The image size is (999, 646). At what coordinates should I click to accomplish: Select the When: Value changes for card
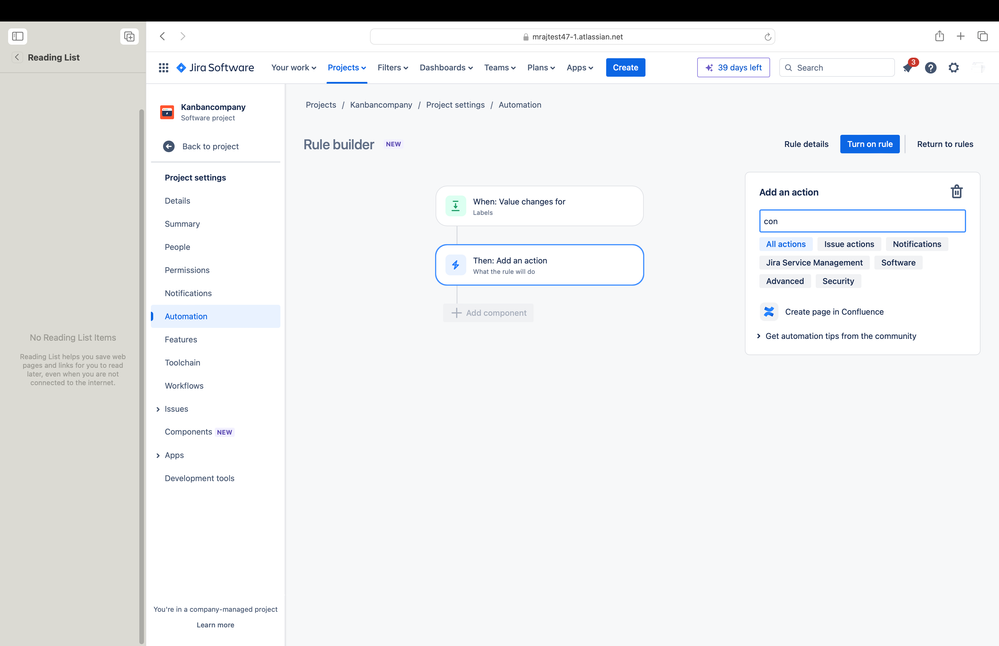540,206
